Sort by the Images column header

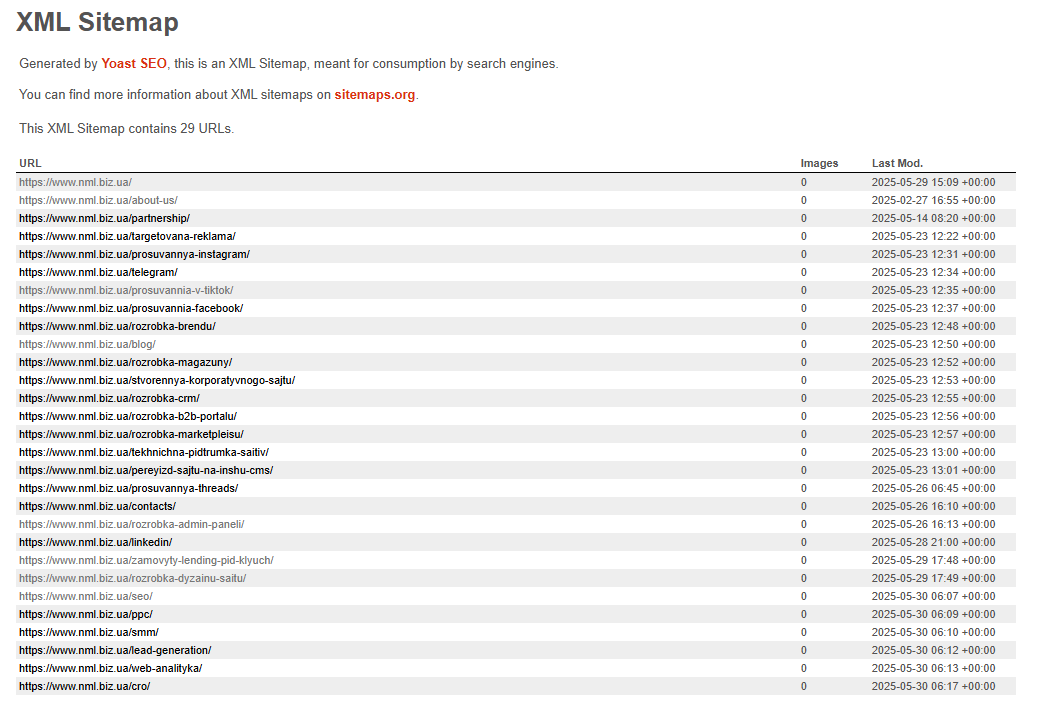[x=819, y=163]
